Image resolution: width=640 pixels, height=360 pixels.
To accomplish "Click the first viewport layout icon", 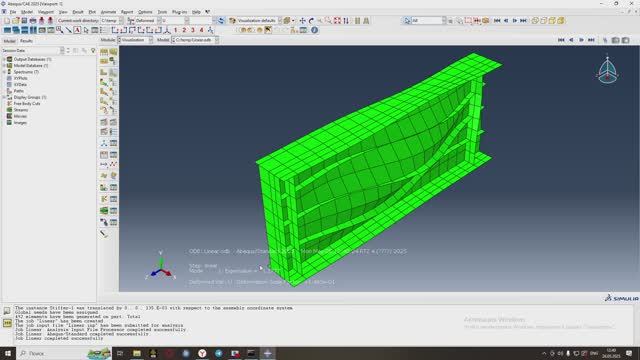I will point(7,30).
